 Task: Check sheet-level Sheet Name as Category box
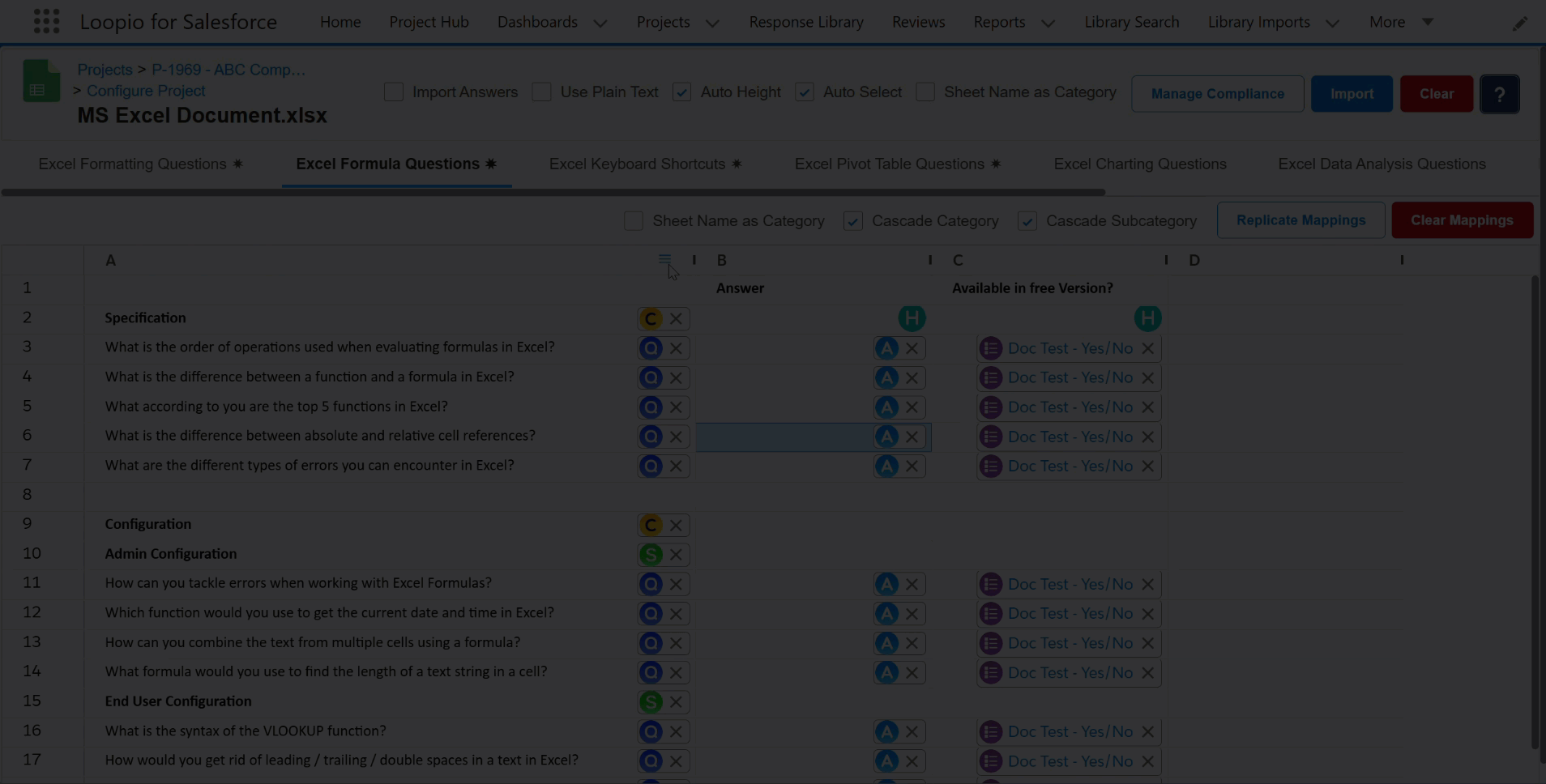click(x=634, y=221)
